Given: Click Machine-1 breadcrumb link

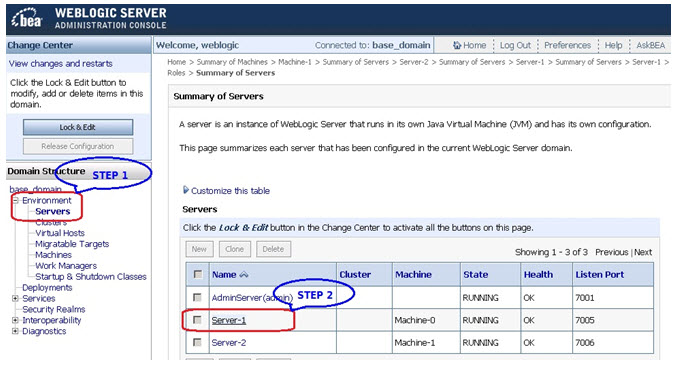Looking at the screenshot, I should [295, 62].
